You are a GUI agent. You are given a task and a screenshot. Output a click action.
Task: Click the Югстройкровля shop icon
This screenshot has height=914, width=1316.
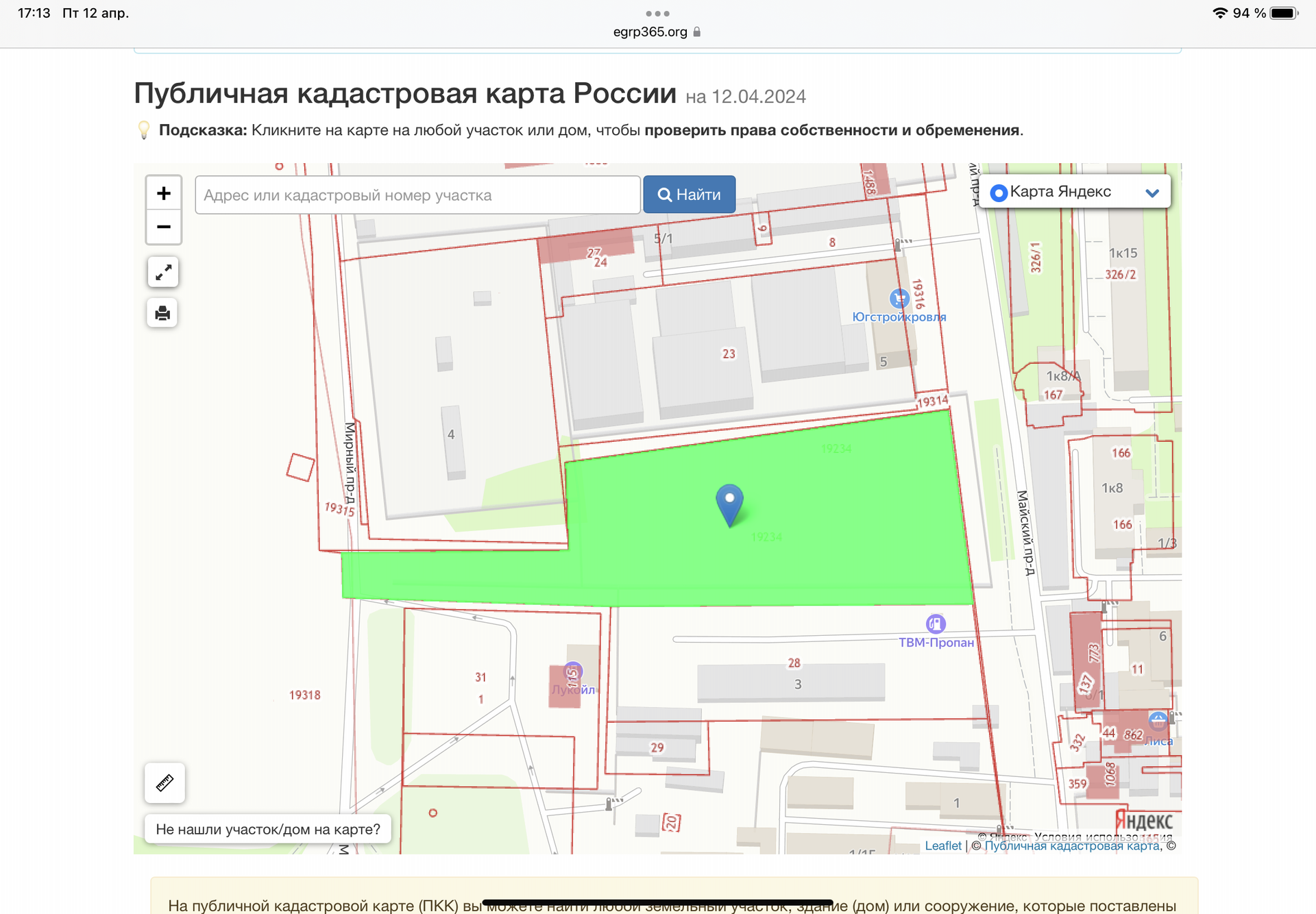tap(899, 299)
